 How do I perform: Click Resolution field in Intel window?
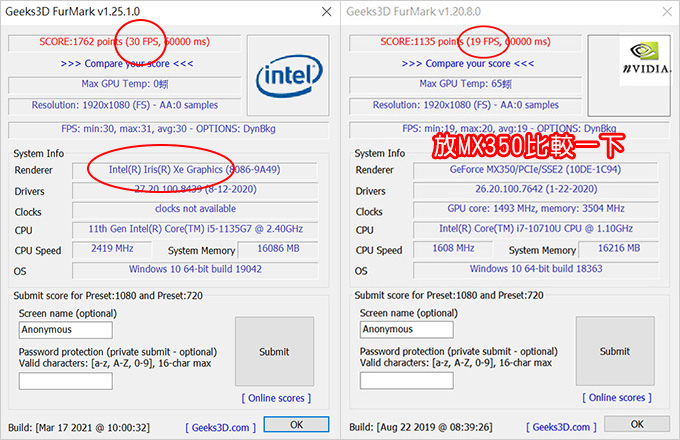[125, 105]
